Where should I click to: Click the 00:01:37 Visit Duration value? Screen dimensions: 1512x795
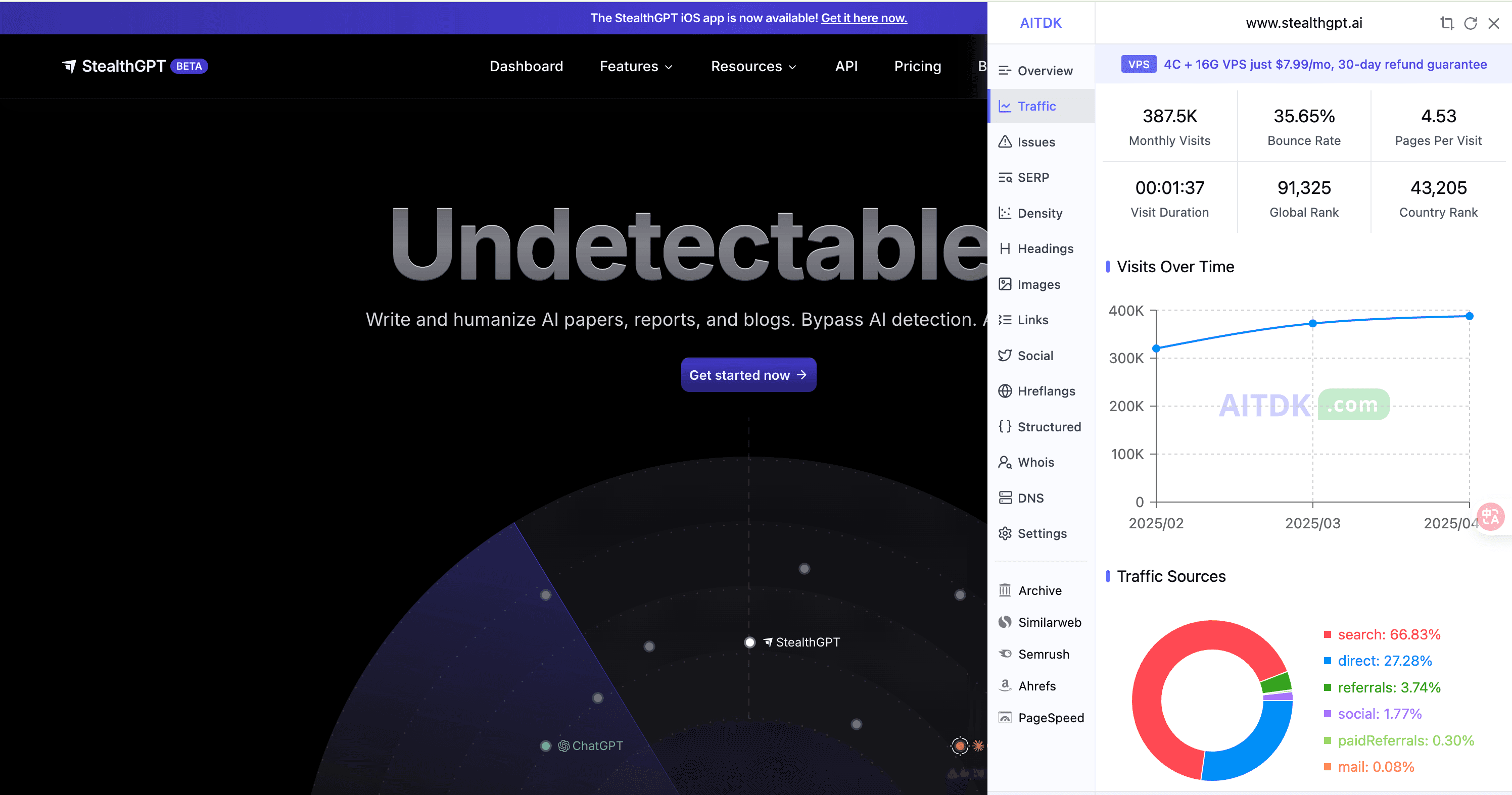[1170, 188]
